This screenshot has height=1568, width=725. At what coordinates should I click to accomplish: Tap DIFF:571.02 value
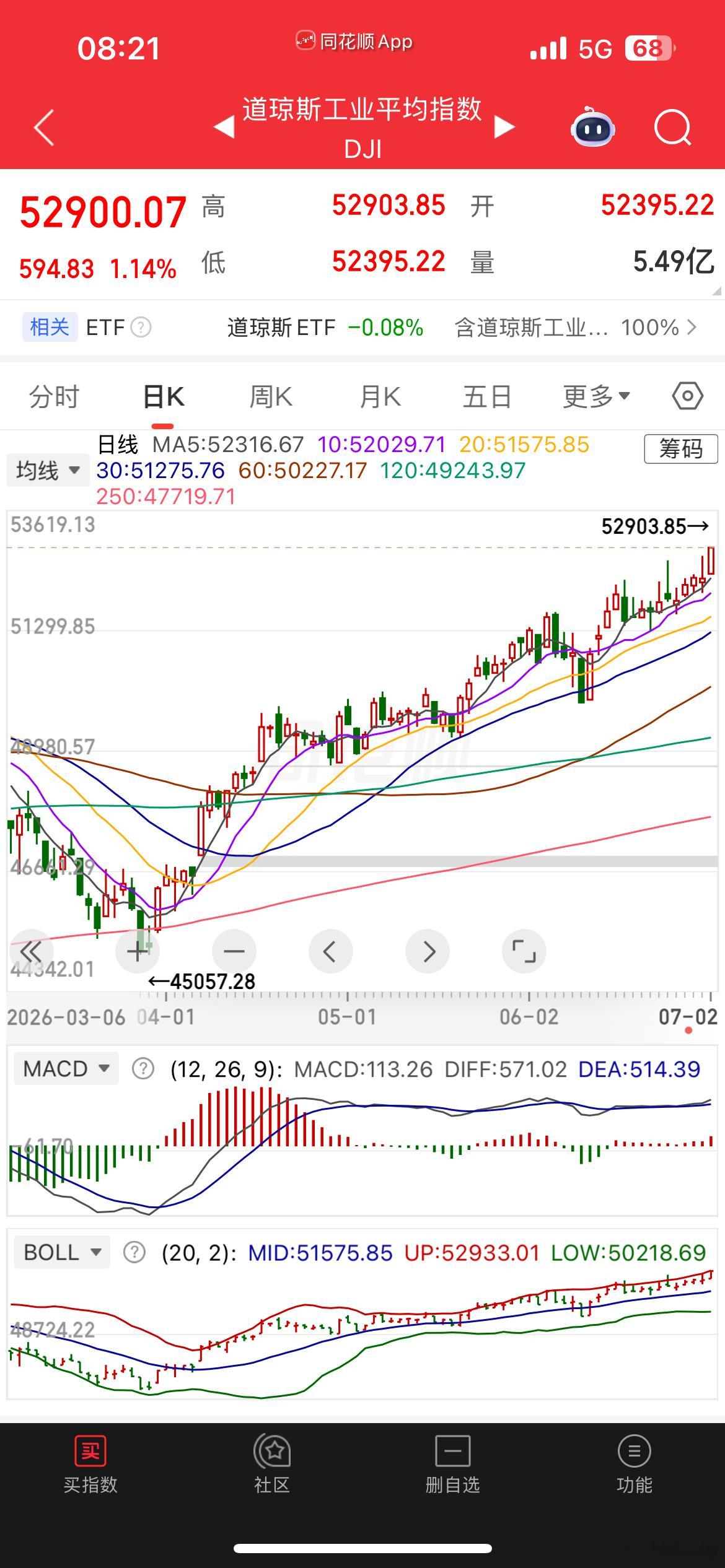click(506, 1069)
